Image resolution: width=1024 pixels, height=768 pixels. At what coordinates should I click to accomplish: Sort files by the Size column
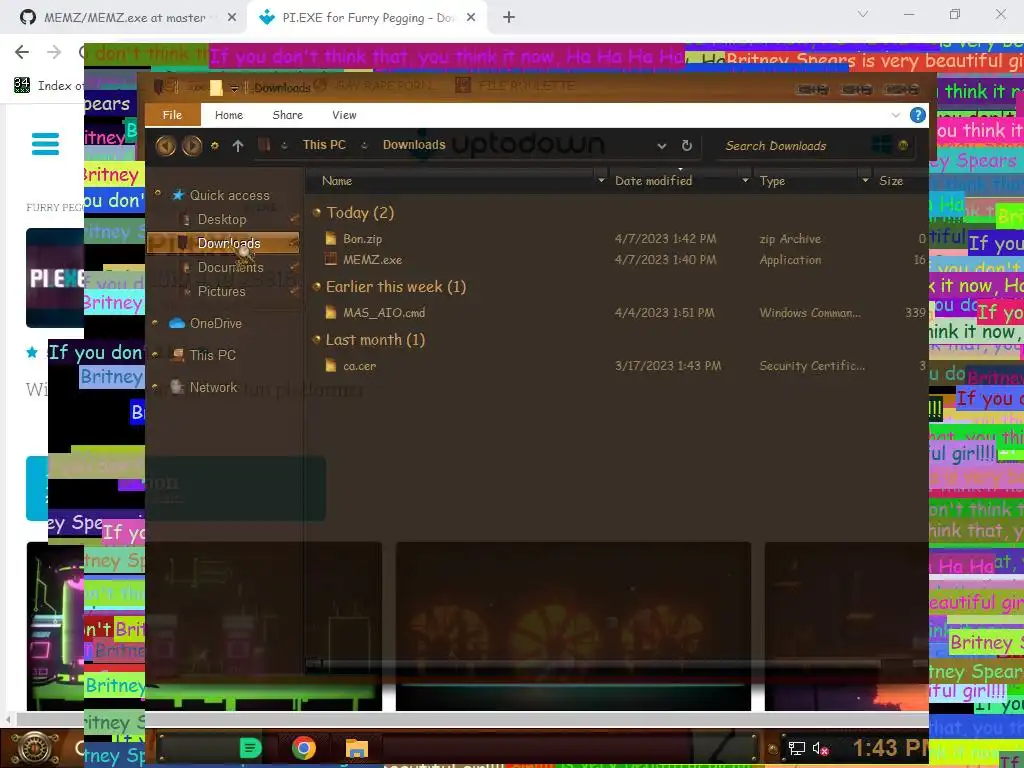[x=891, y=181]
